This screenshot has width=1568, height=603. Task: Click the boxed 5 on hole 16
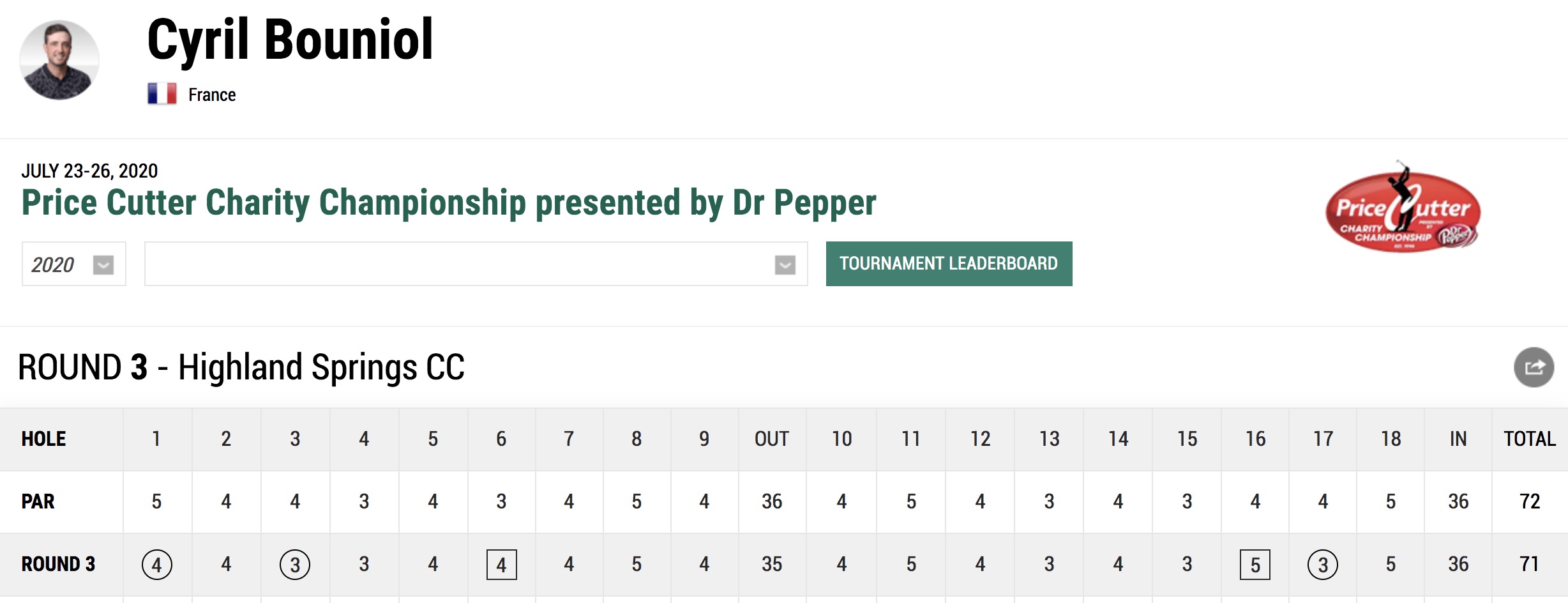1255,565
